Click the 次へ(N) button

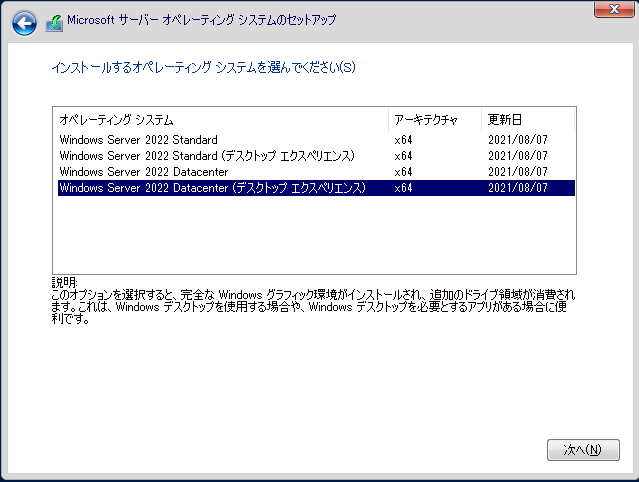point(583,450)
